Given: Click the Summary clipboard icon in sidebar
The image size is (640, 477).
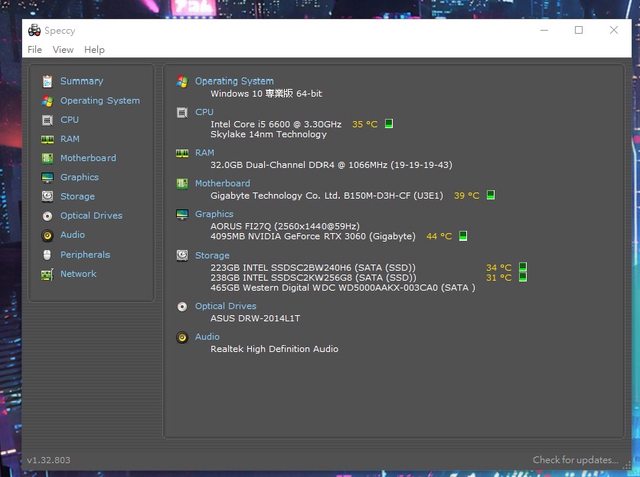Looking at the screenshot, I should point(47,81).
